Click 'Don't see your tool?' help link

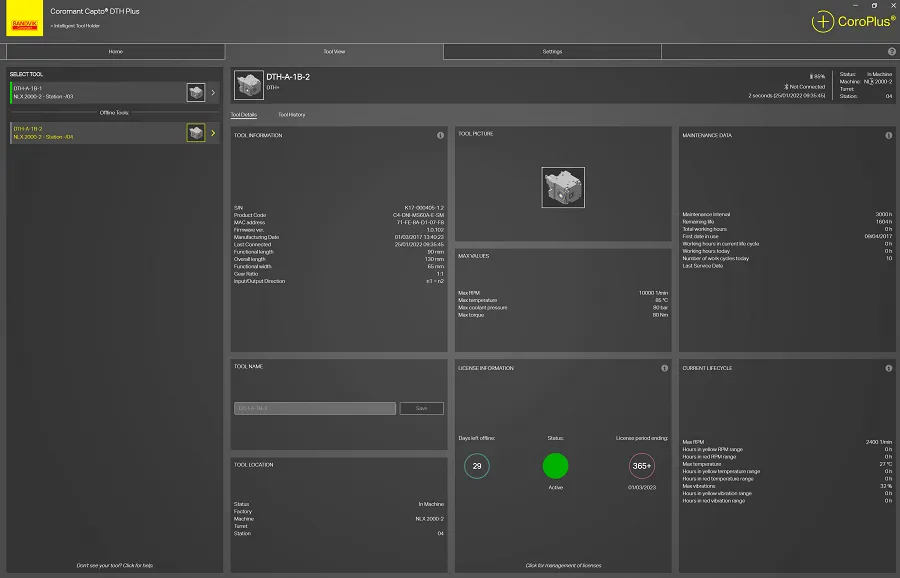[115, 565]
